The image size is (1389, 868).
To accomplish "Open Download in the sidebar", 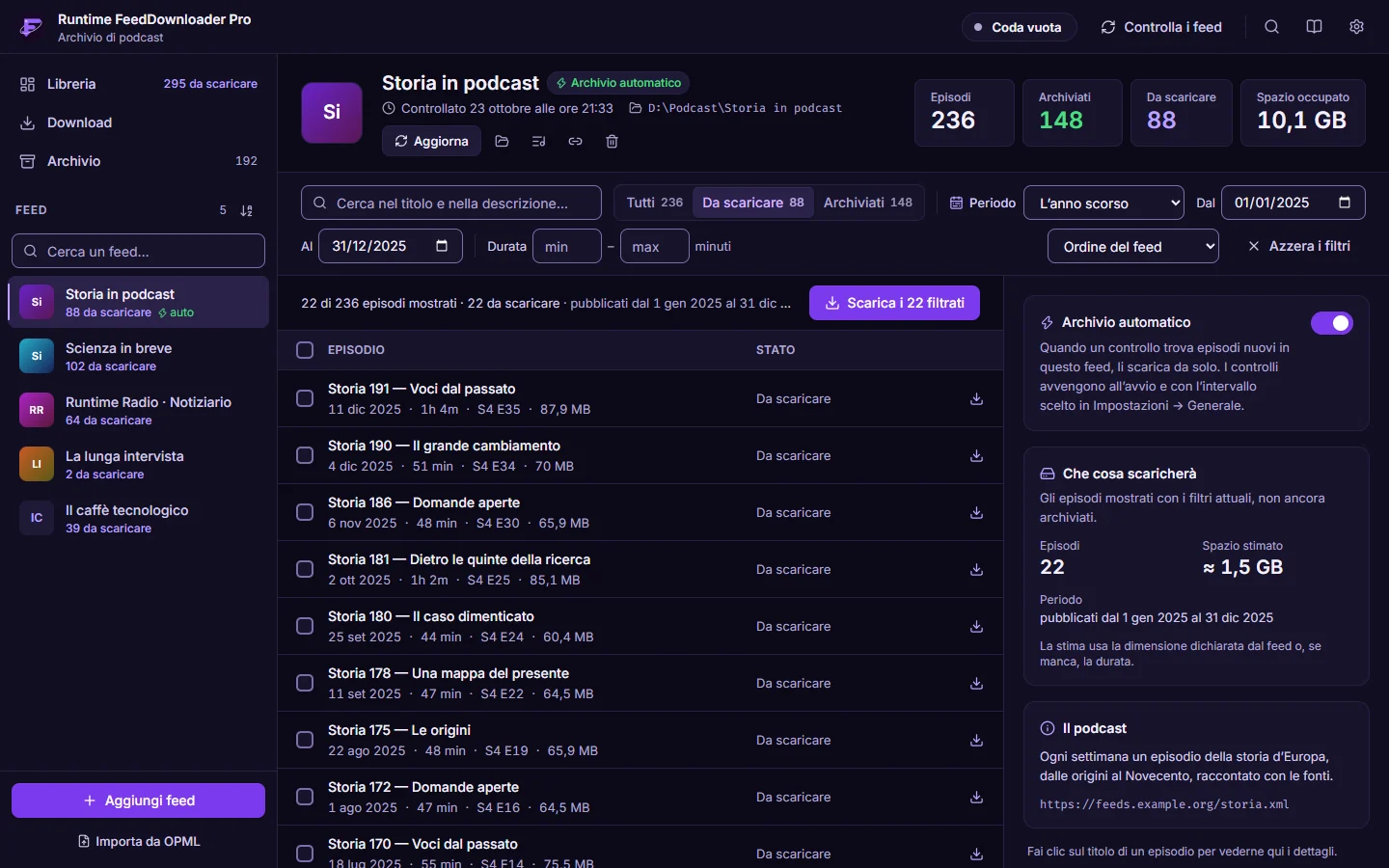I will 139,122.
